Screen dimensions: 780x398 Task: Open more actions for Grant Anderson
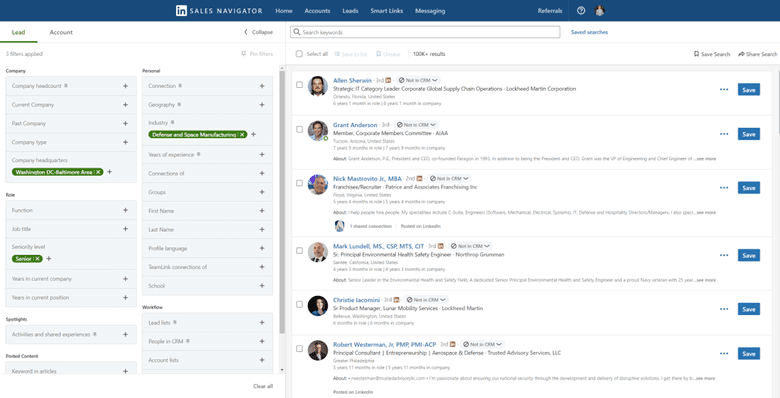click(x=724, y=134)
